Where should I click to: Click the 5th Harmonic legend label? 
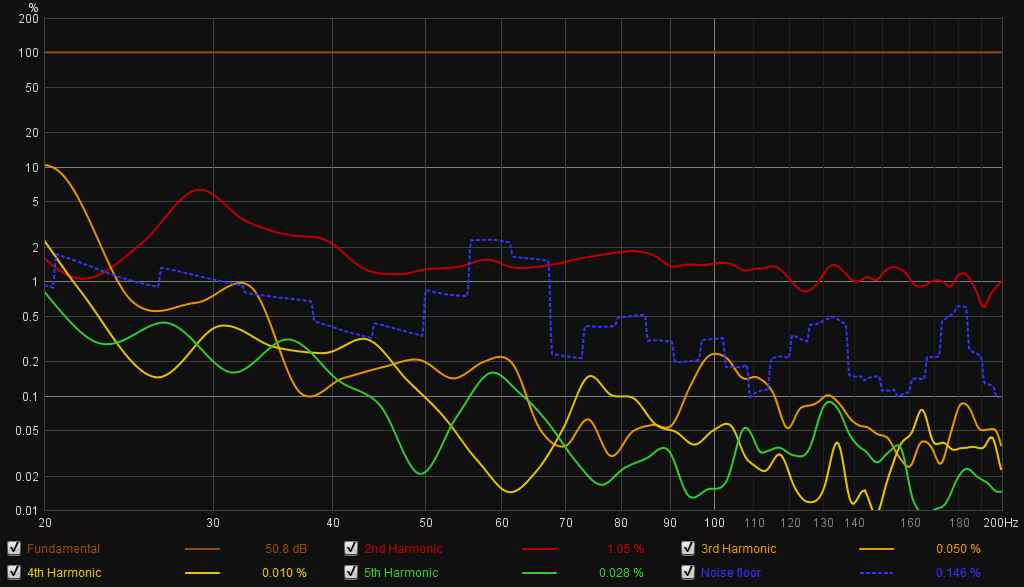click(401, 573)
